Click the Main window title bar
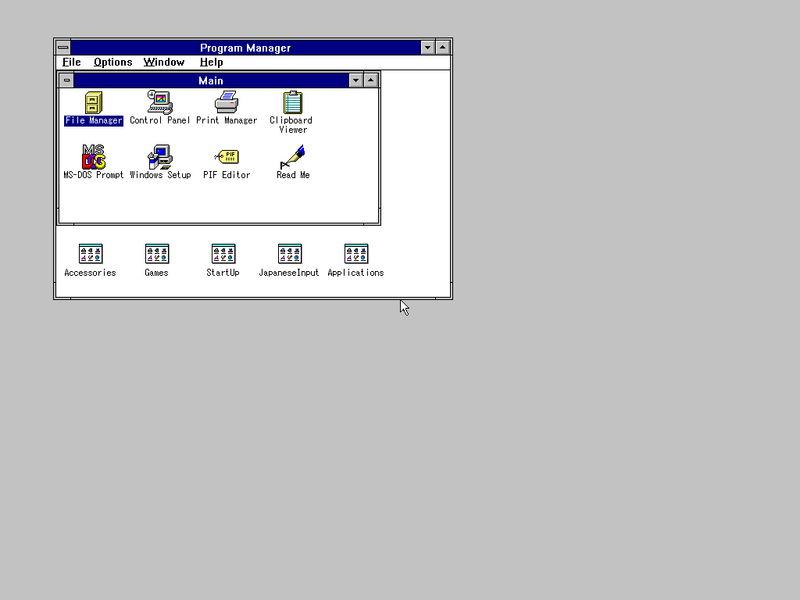This screenshot has width=800, height=600. (211, 80)
